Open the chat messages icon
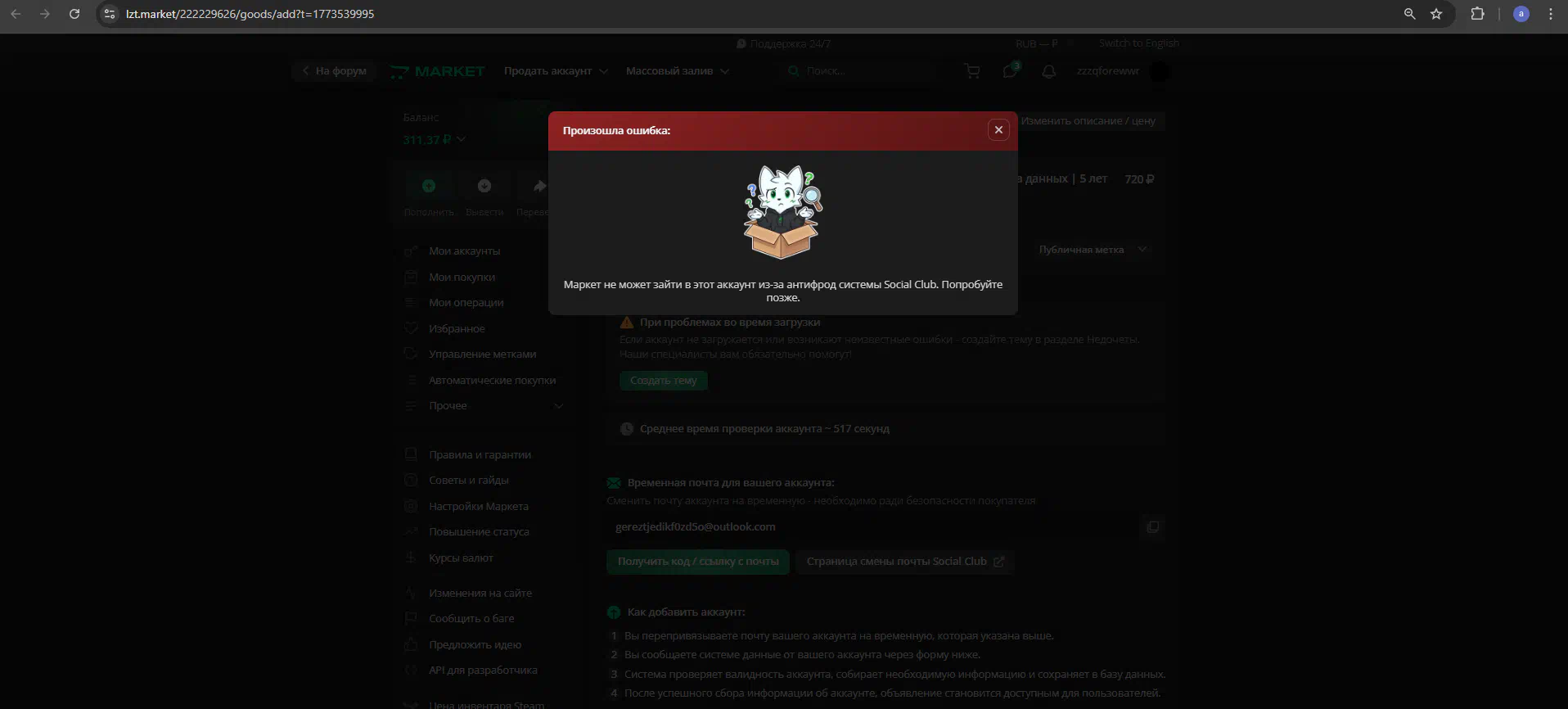 (1010, 71)
